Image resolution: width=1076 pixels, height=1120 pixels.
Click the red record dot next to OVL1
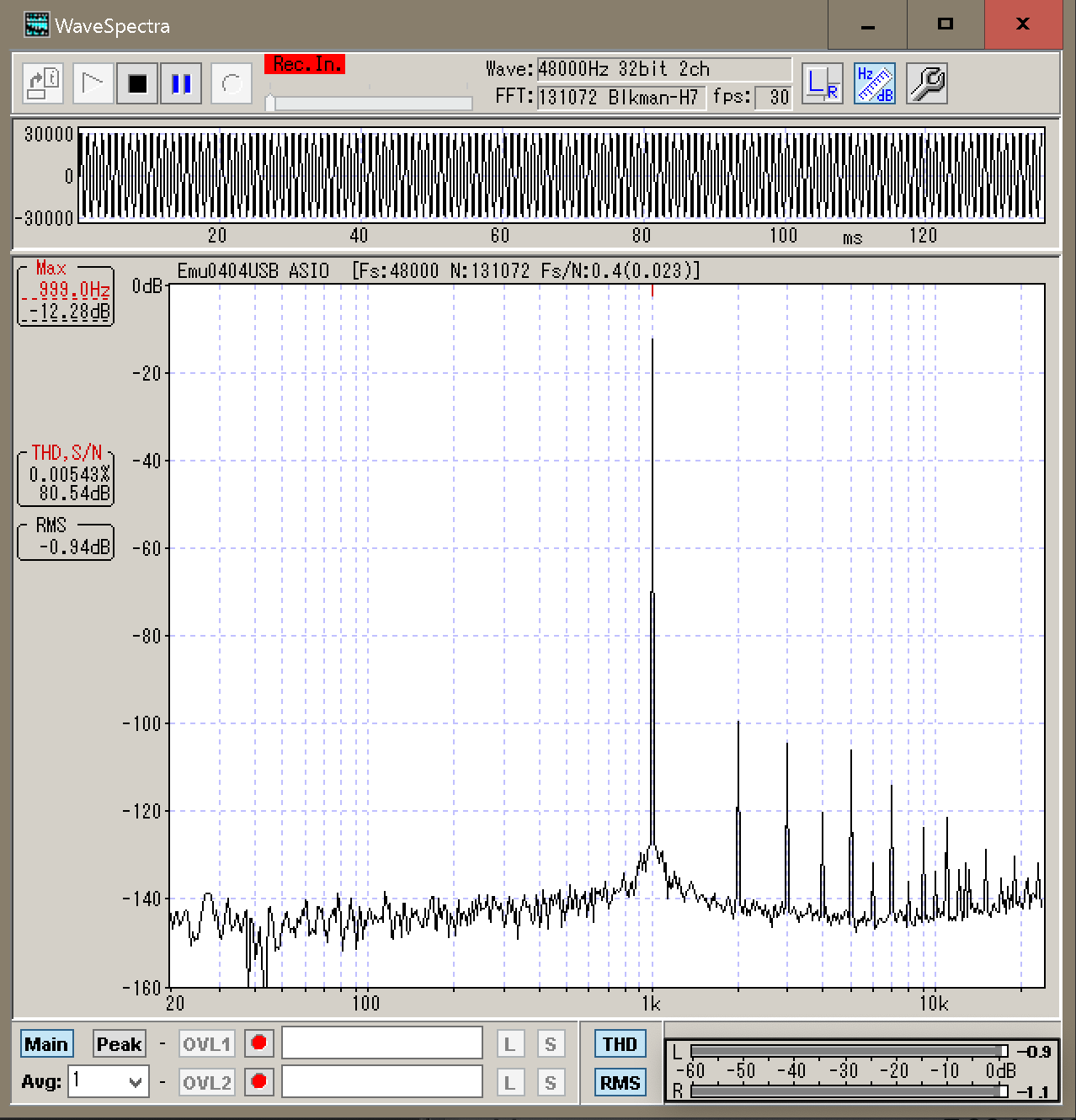pos(259,1043)
